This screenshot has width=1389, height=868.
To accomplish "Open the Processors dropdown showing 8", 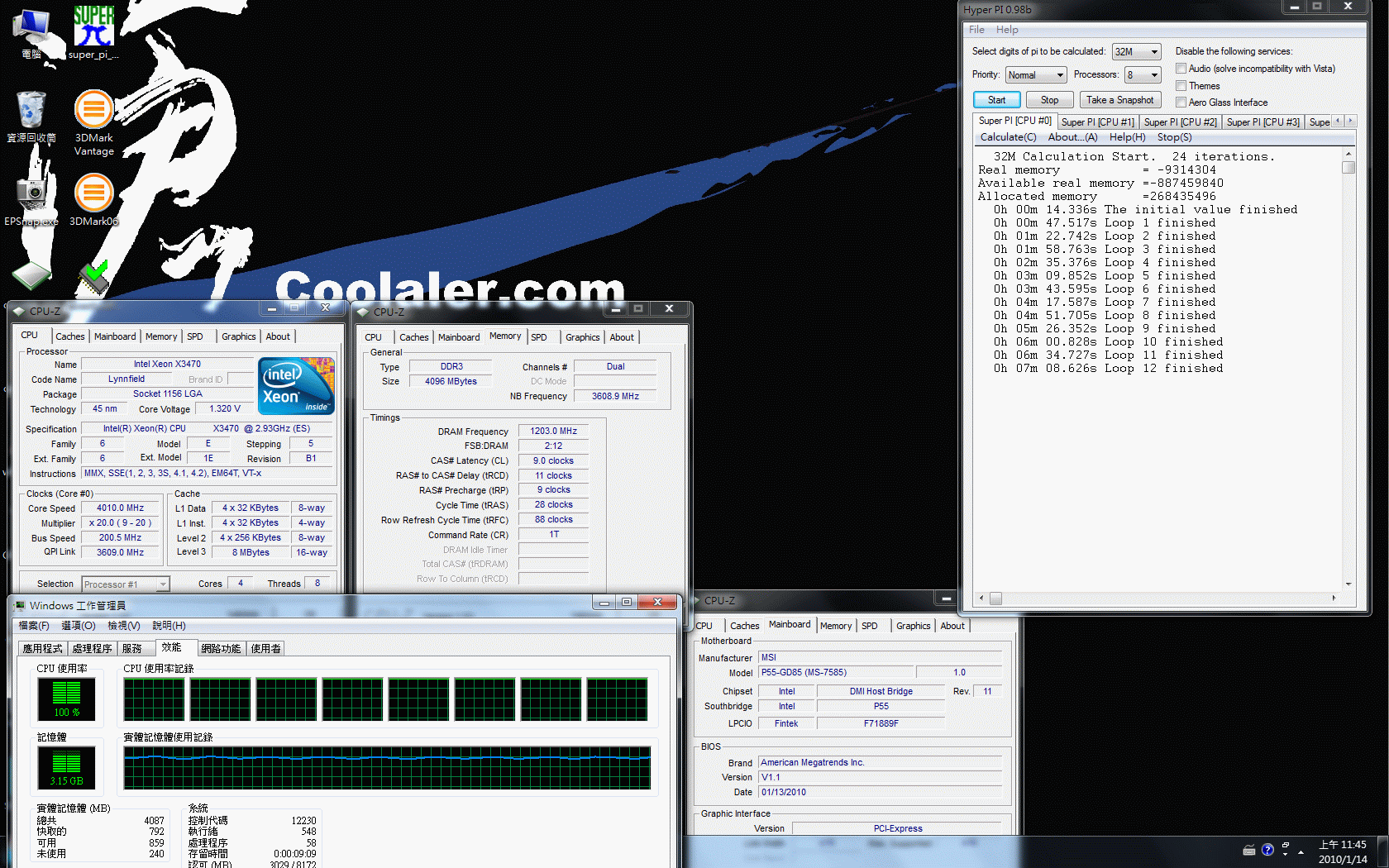I will pyautogui.click(x=1143, y=75).
